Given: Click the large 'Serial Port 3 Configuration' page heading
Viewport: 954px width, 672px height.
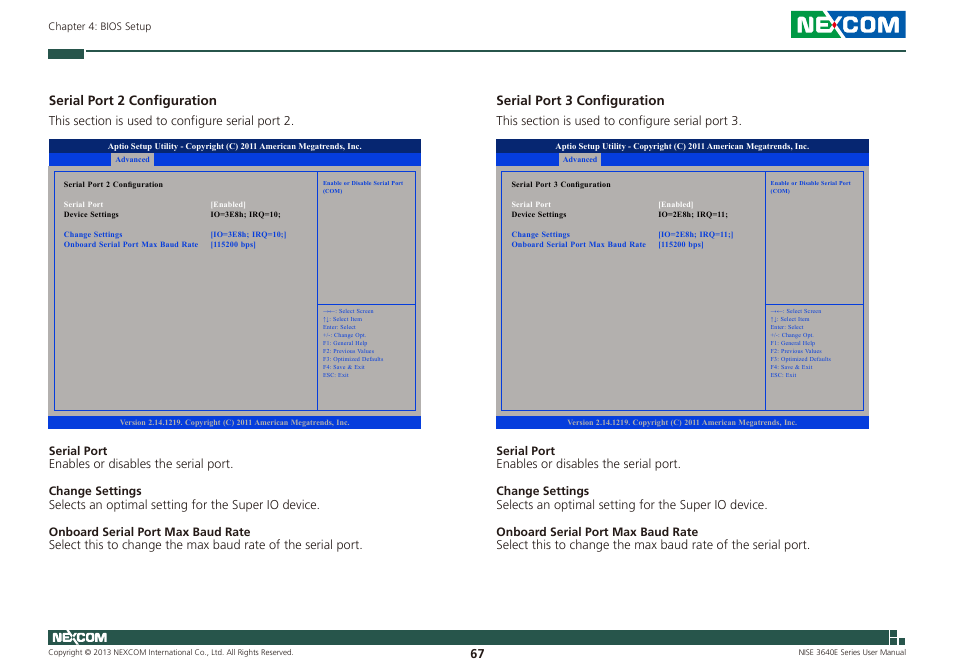Looking at the screenshot, I should tap(580, 100).
